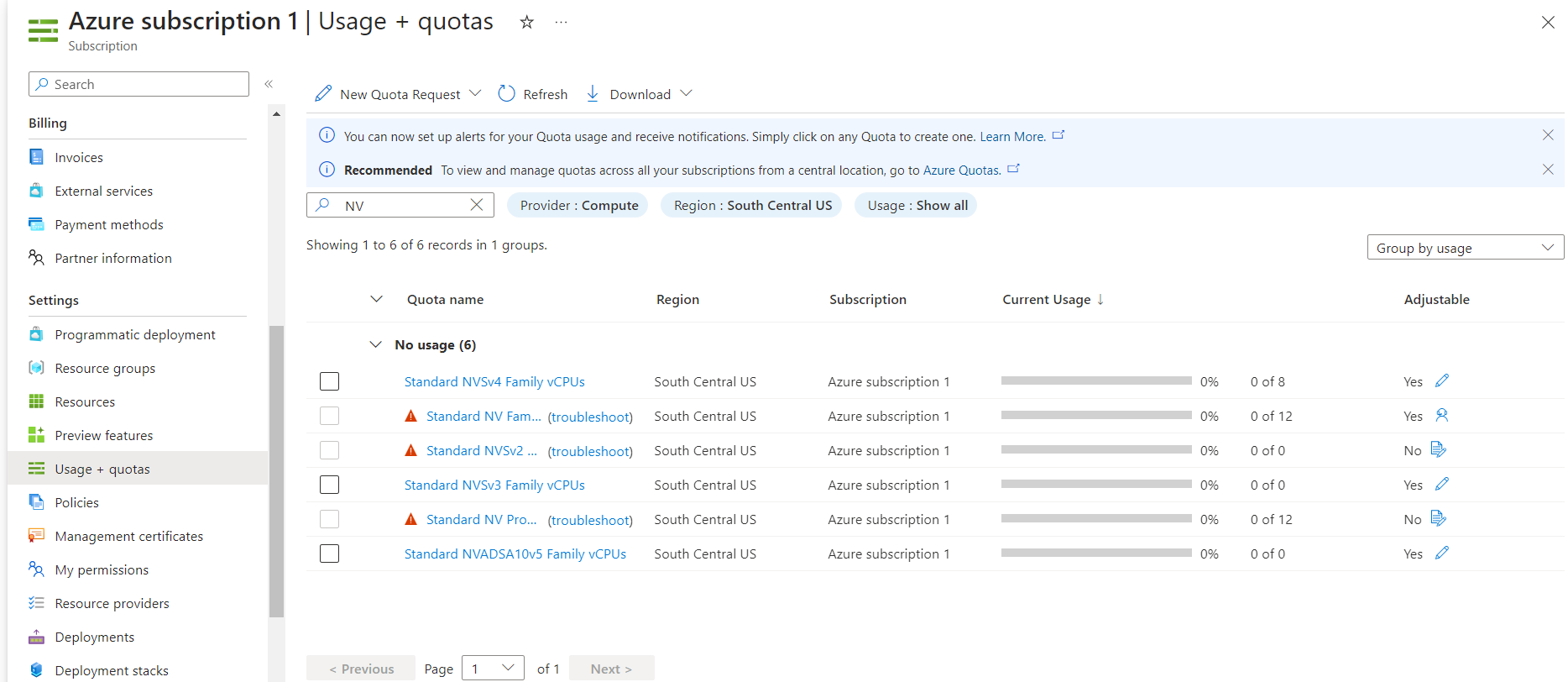
Task: Click the sidebar Search field
Action: [139, 84]
